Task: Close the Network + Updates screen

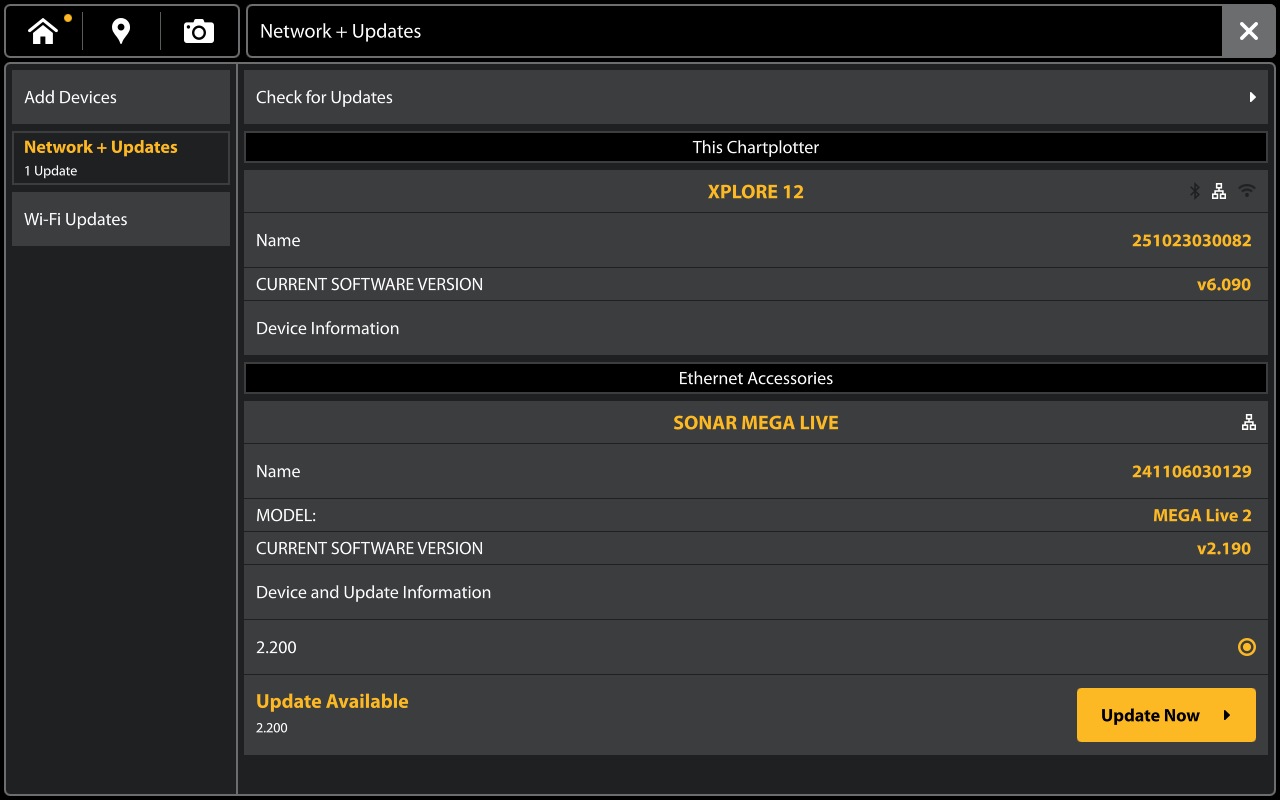Action: click(x=1248, y=32)
